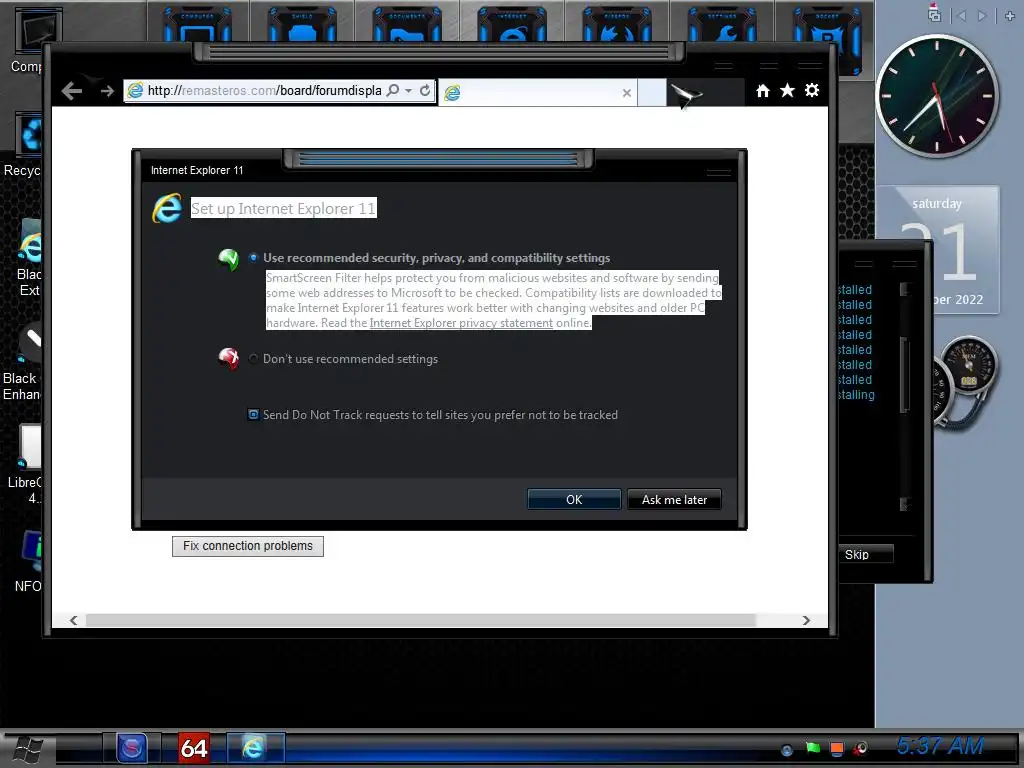This screenshot has width=1024, height=768.
Task: Click Skip in the installer window
Action: (x=865, y=554)
